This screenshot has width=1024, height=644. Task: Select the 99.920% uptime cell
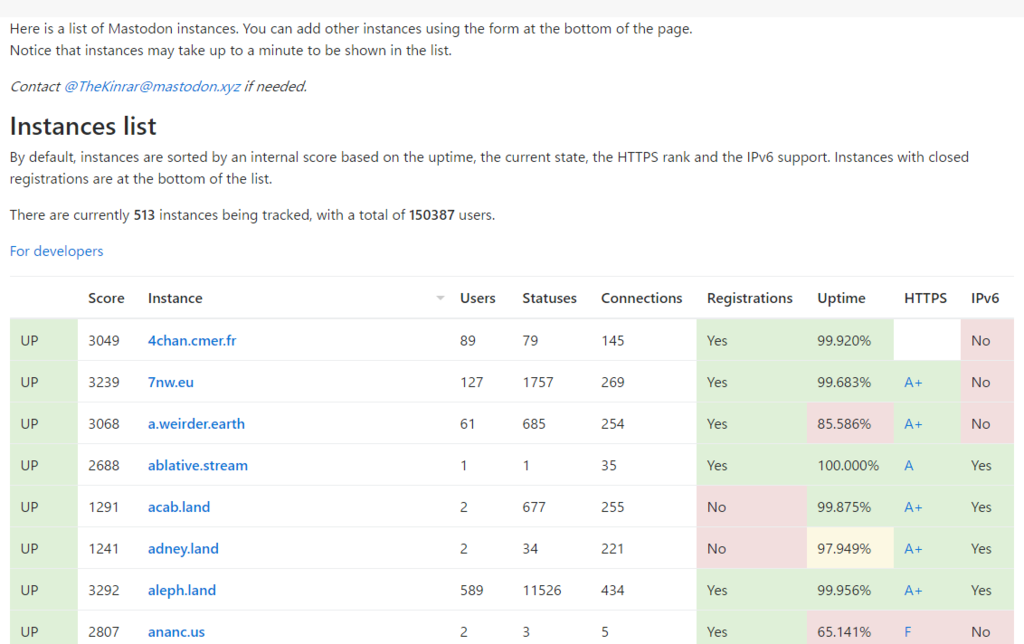[x=850, y=340]
